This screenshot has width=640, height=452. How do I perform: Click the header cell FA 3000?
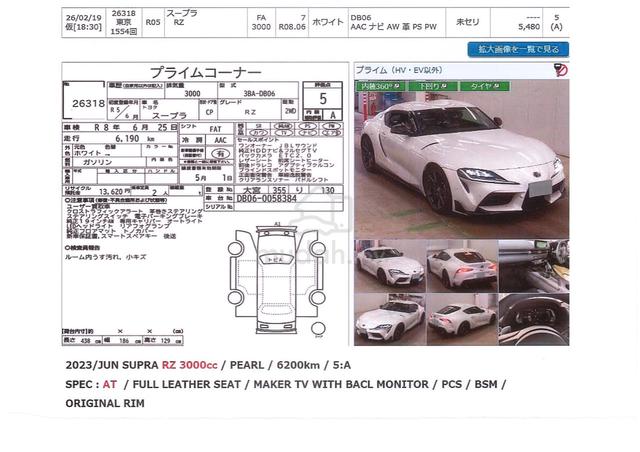[261, 22]
